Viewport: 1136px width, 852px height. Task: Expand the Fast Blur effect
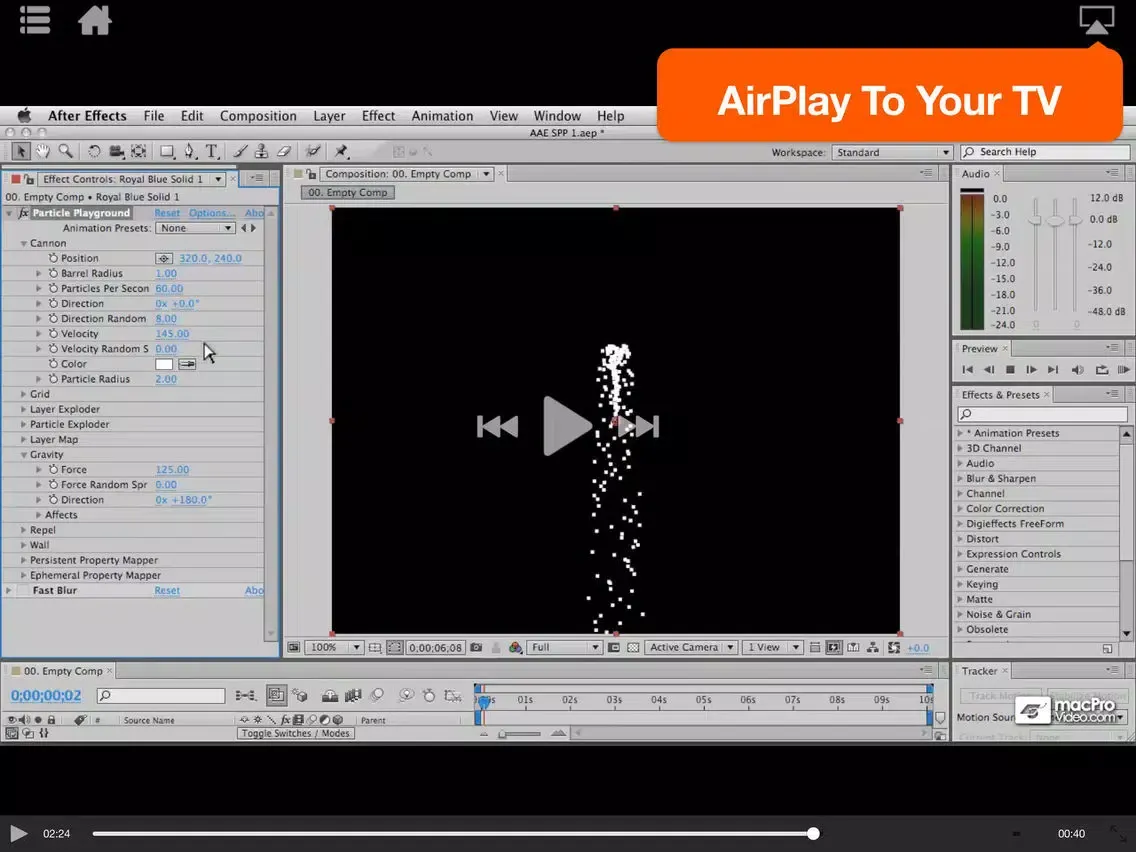(9, 590)
